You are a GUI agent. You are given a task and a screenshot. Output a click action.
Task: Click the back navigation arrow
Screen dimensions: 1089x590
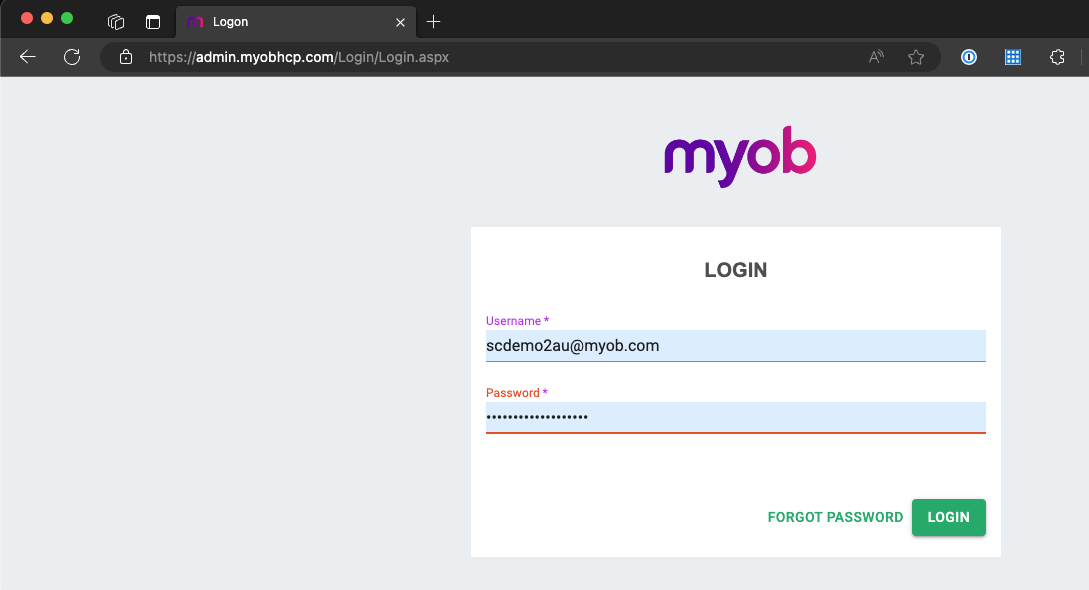click(x=27, y=57)
